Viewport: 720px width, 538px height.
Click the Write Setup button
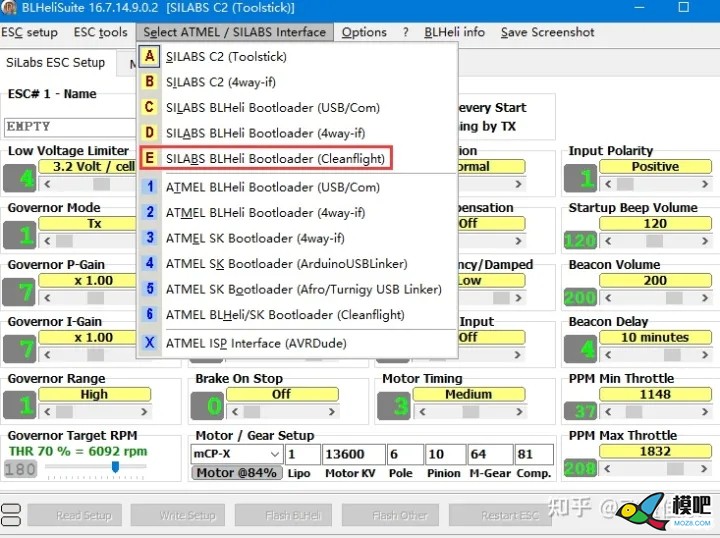[x=178, y=515]
